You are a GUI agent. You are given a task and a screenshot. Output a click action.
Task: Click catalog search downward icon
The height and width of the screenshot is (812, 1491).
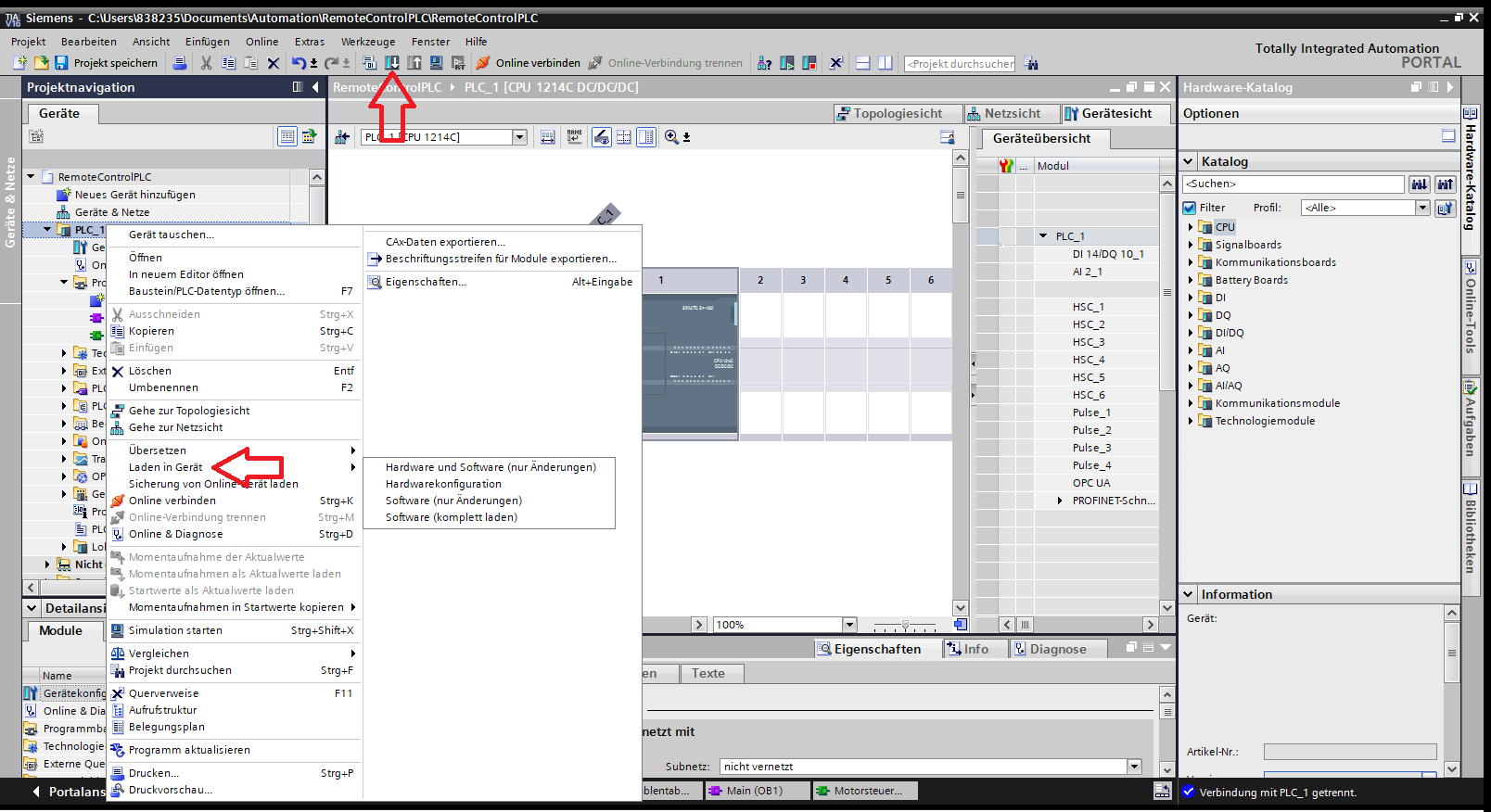click(1420, 184)
